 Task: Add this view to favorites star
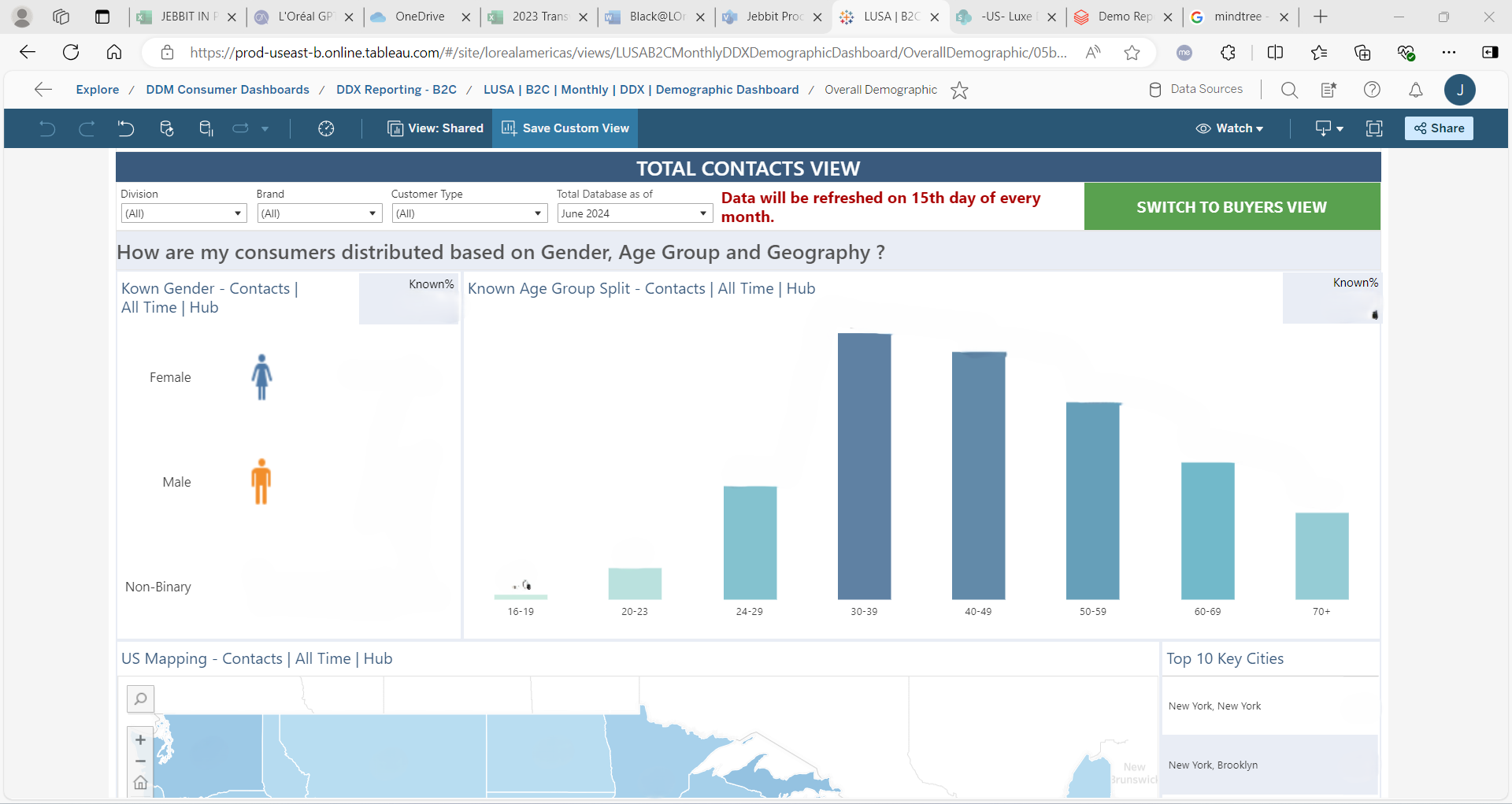[959, 90]
